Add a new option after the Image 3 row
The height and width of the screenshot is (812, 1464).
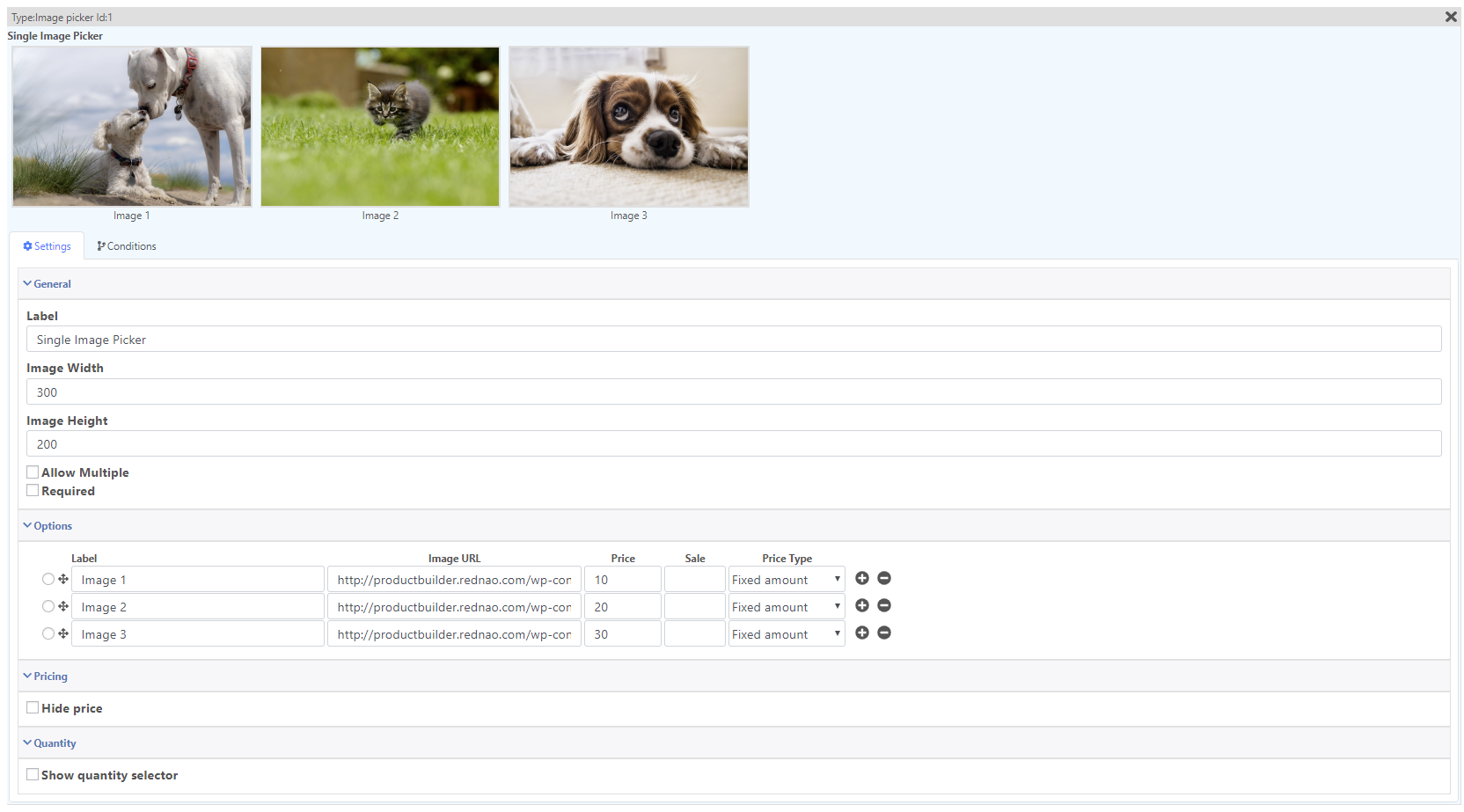(x=862, y=633)
